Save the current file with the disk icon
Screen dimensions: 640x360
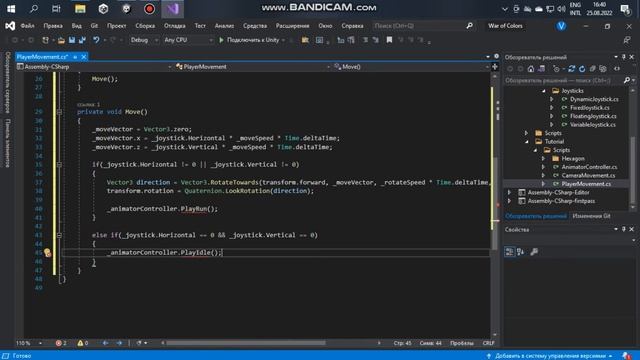point(72,40)
